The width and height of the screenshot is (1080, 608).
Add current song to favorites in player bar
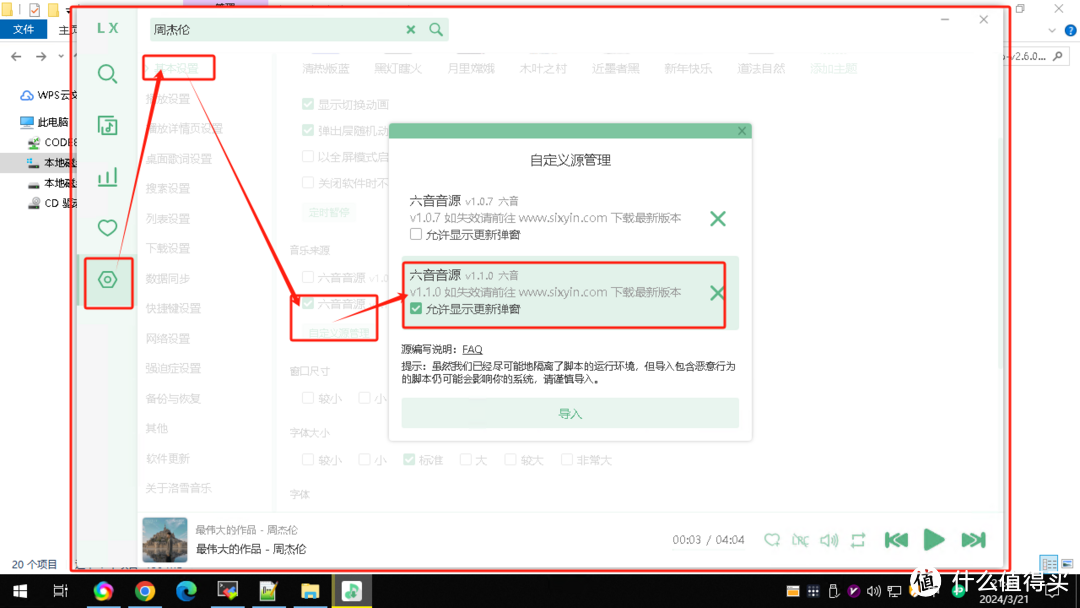tap(772, 540)
